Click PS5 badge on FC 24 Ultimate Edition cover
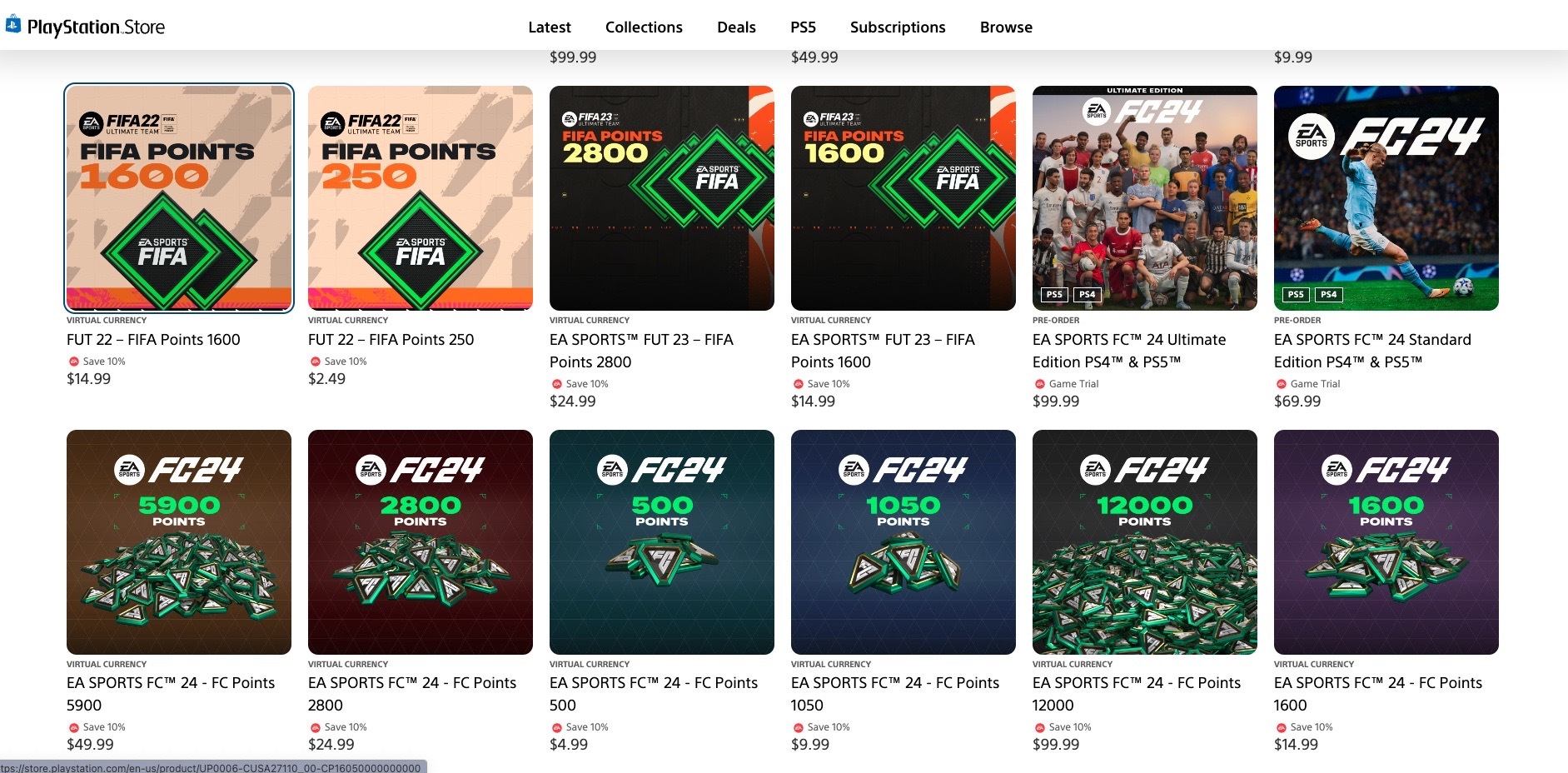This screenshot has width=1568, height=773. tap(1054, 294)
